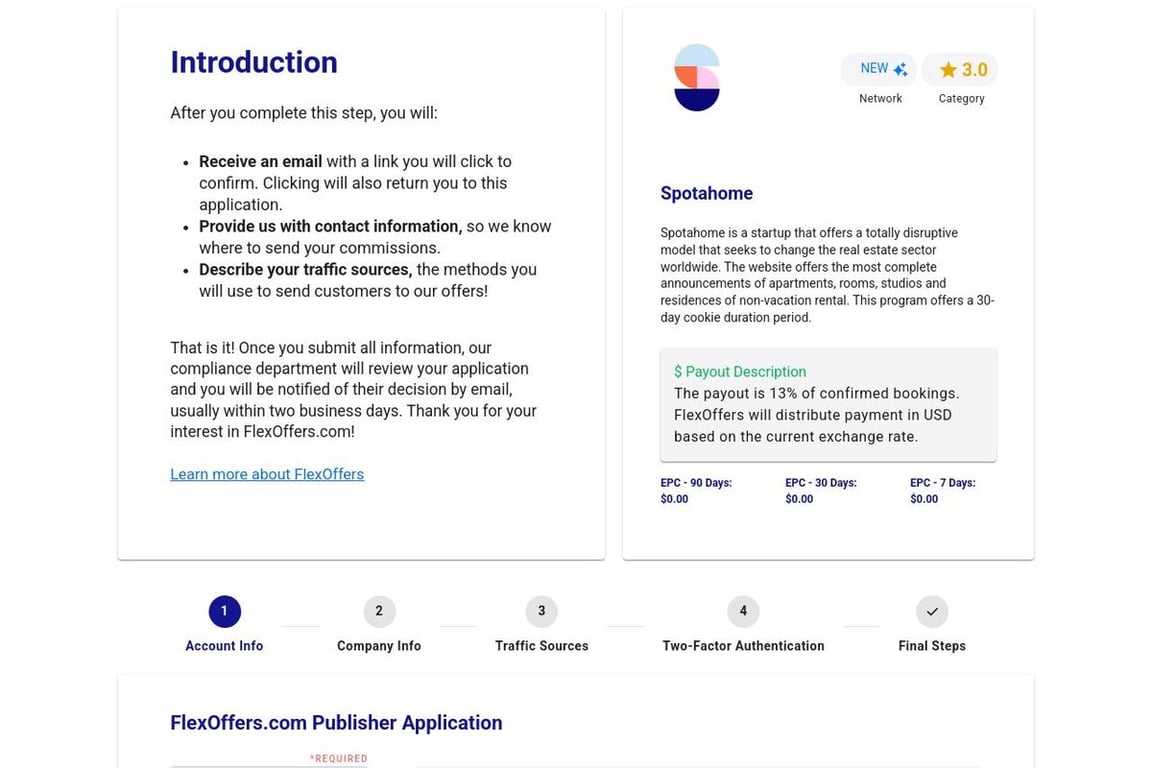This screenshot has width=1152, height=768.
Task: Select step 4 Two-Factor Authentication circle
Action: 743,611
